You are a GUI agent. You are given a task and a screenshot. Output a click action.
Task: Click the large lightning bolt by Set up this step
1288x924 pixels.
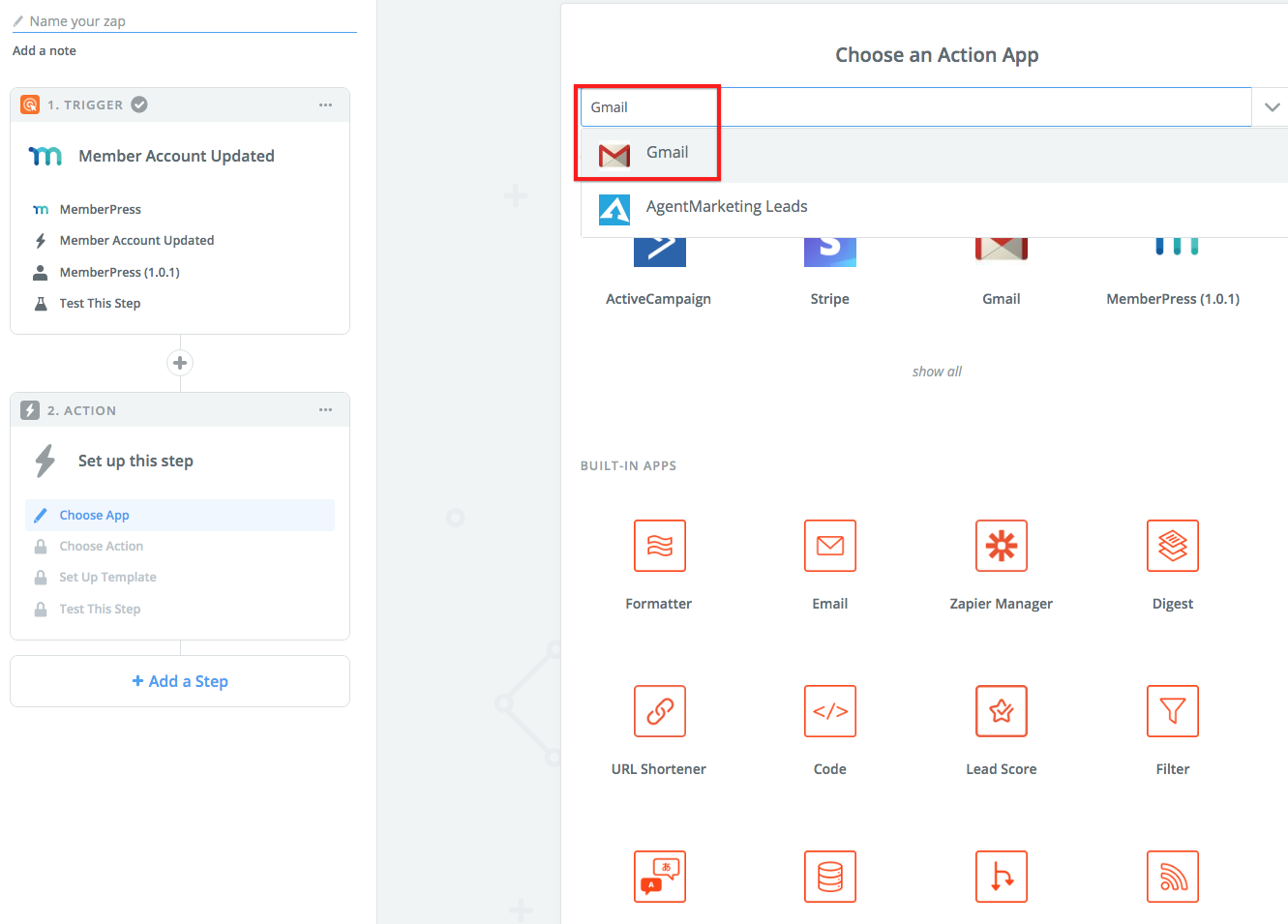[x=45, y=461]
